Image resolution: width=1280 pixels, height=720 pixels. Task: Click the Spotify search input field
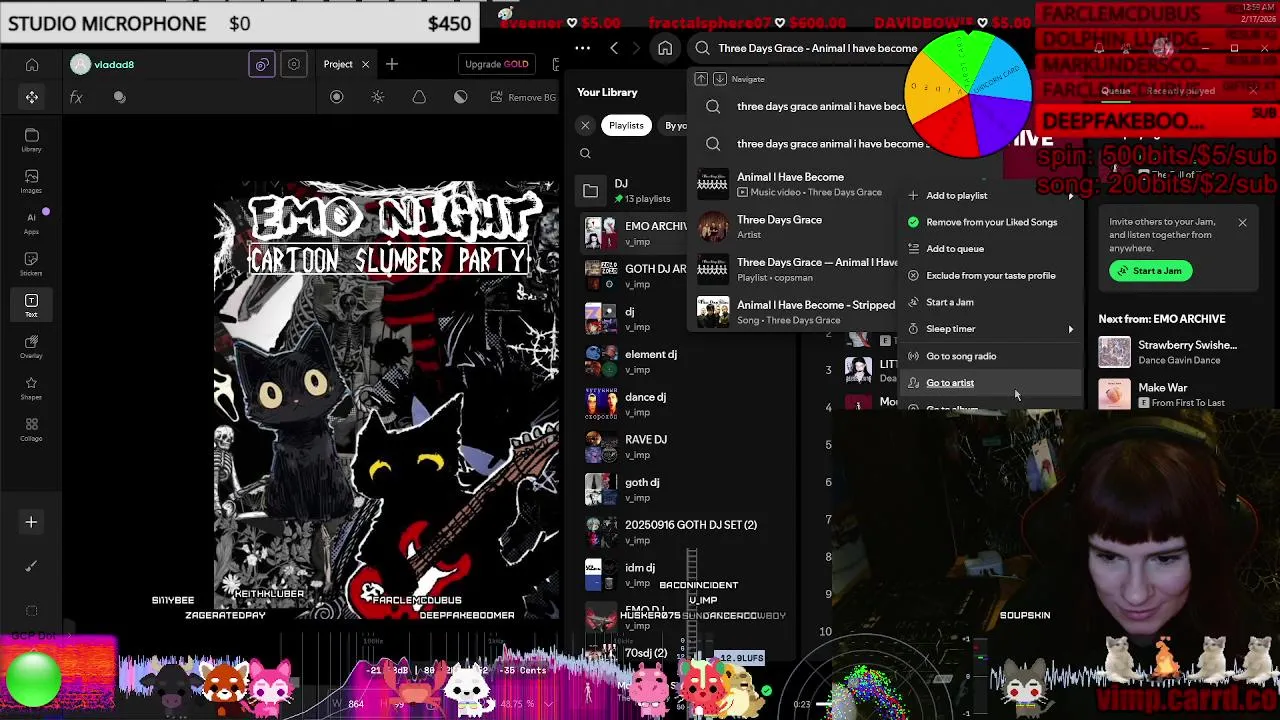tap(817, 48)
